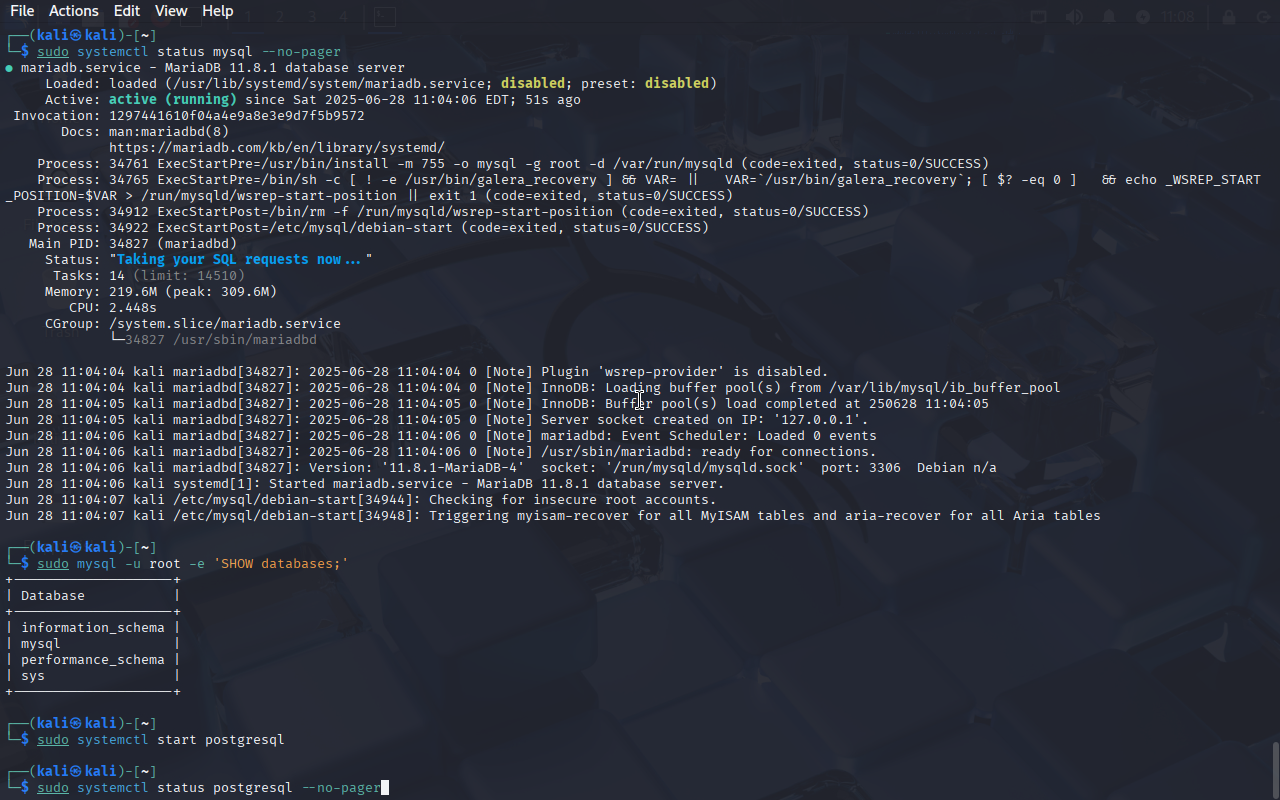Viewport: 1280px width, 800px height.
Task: Switch to workspace 4 in panel
Action: (343, 17)
